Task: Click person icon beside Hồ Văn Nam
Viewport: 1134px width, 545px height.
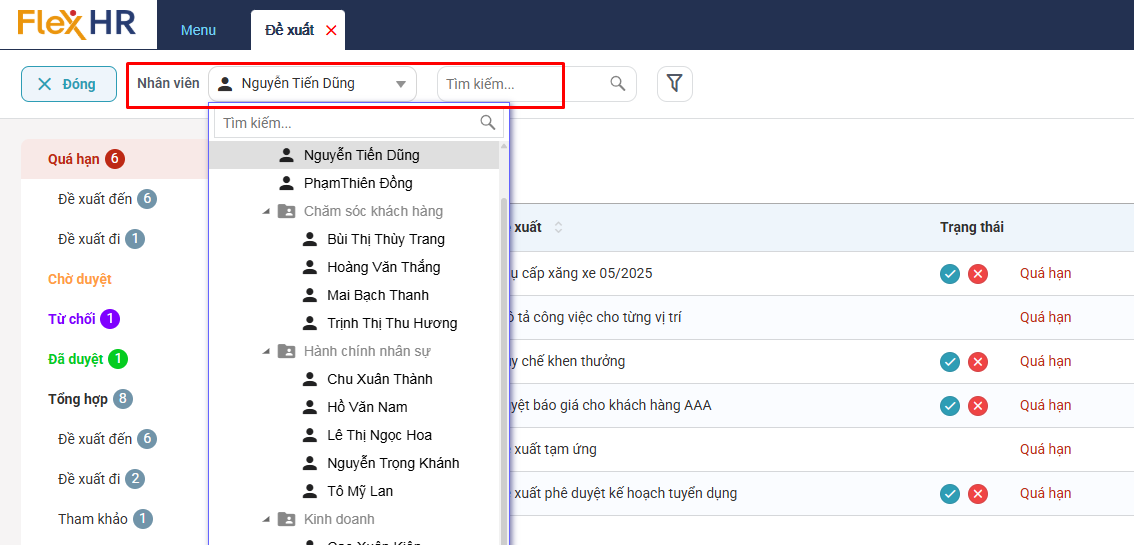Action: pyautogui.click(x=310, y=407)
